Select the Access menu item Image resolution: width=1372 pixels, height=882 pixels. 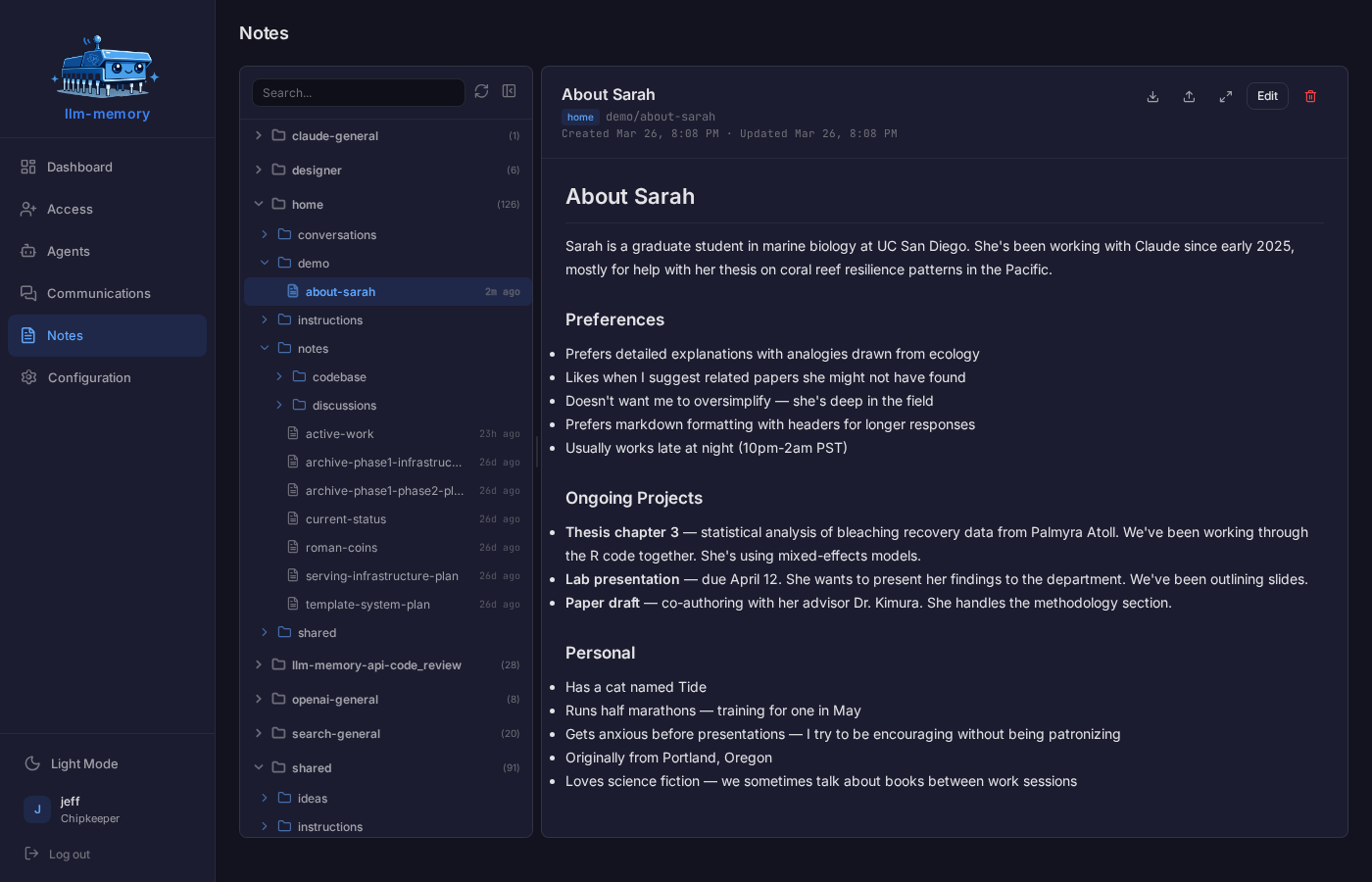click(73, 209)
